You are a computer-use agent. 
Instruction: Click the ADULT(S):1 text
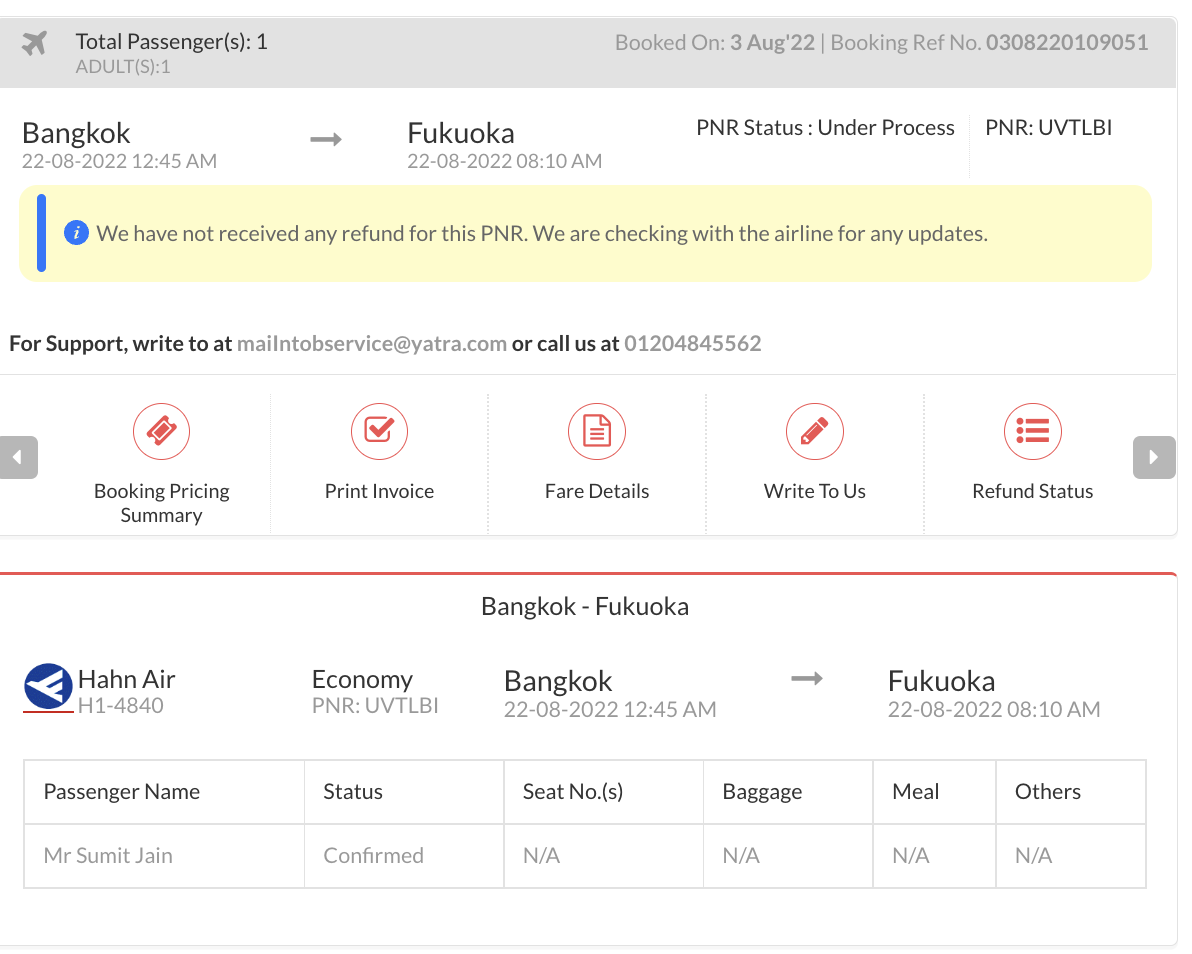[x=122, y=67]
